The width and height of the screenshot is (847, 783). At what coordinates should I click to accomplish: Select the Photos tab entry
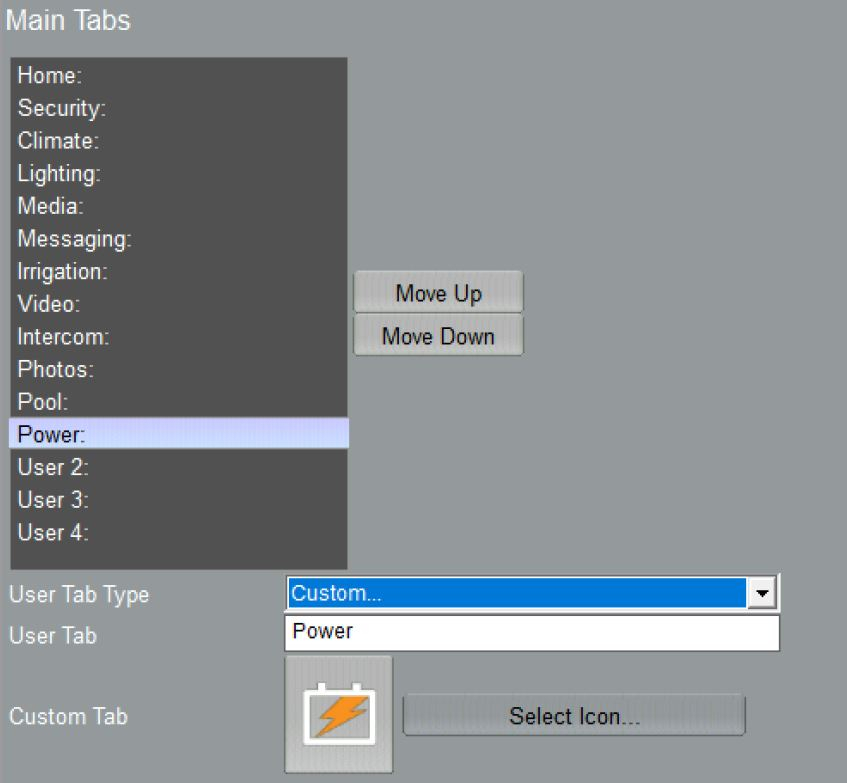click(178, 369)
